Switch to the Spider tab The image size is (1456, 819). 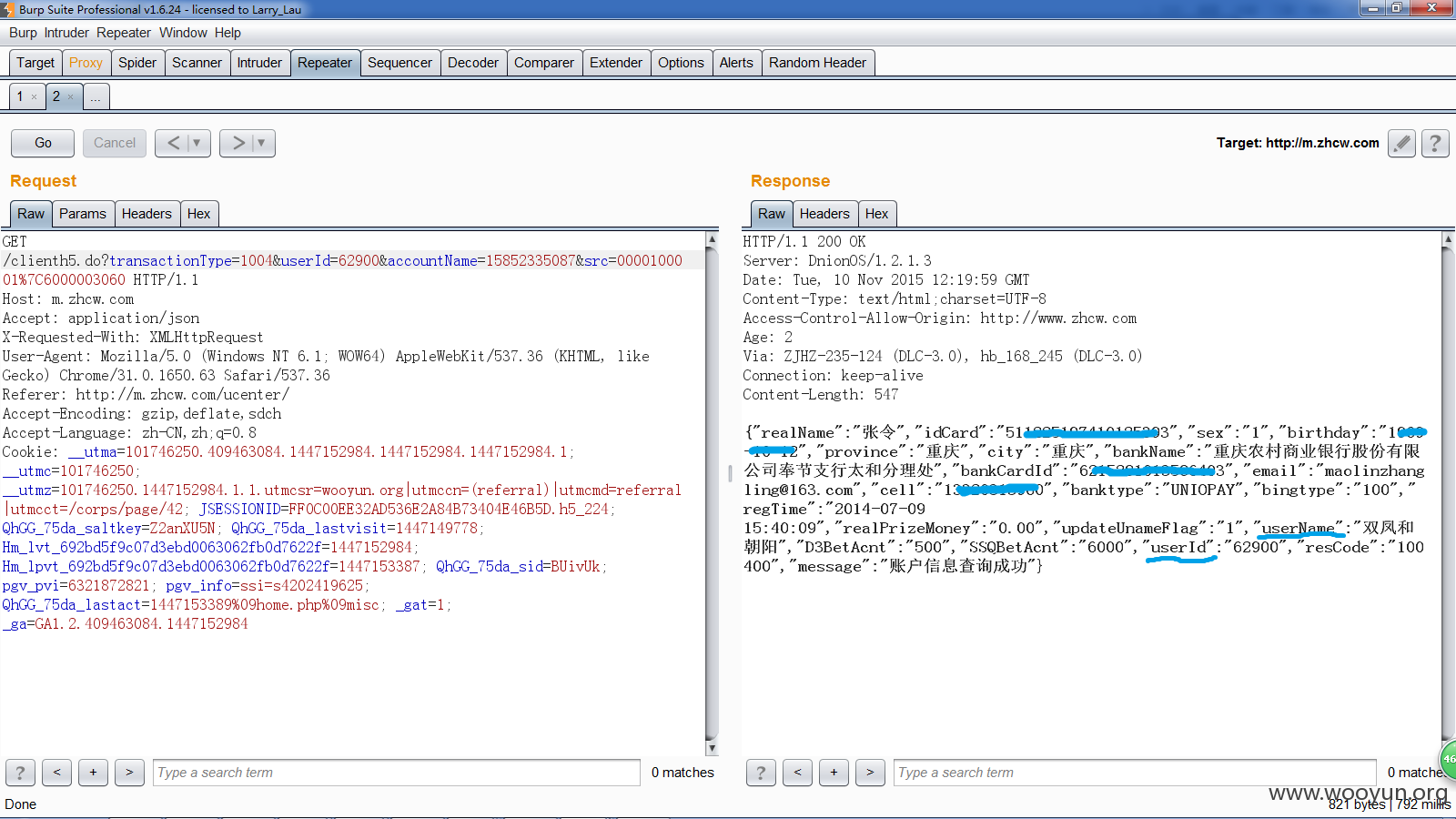click(x=137, y=63)
